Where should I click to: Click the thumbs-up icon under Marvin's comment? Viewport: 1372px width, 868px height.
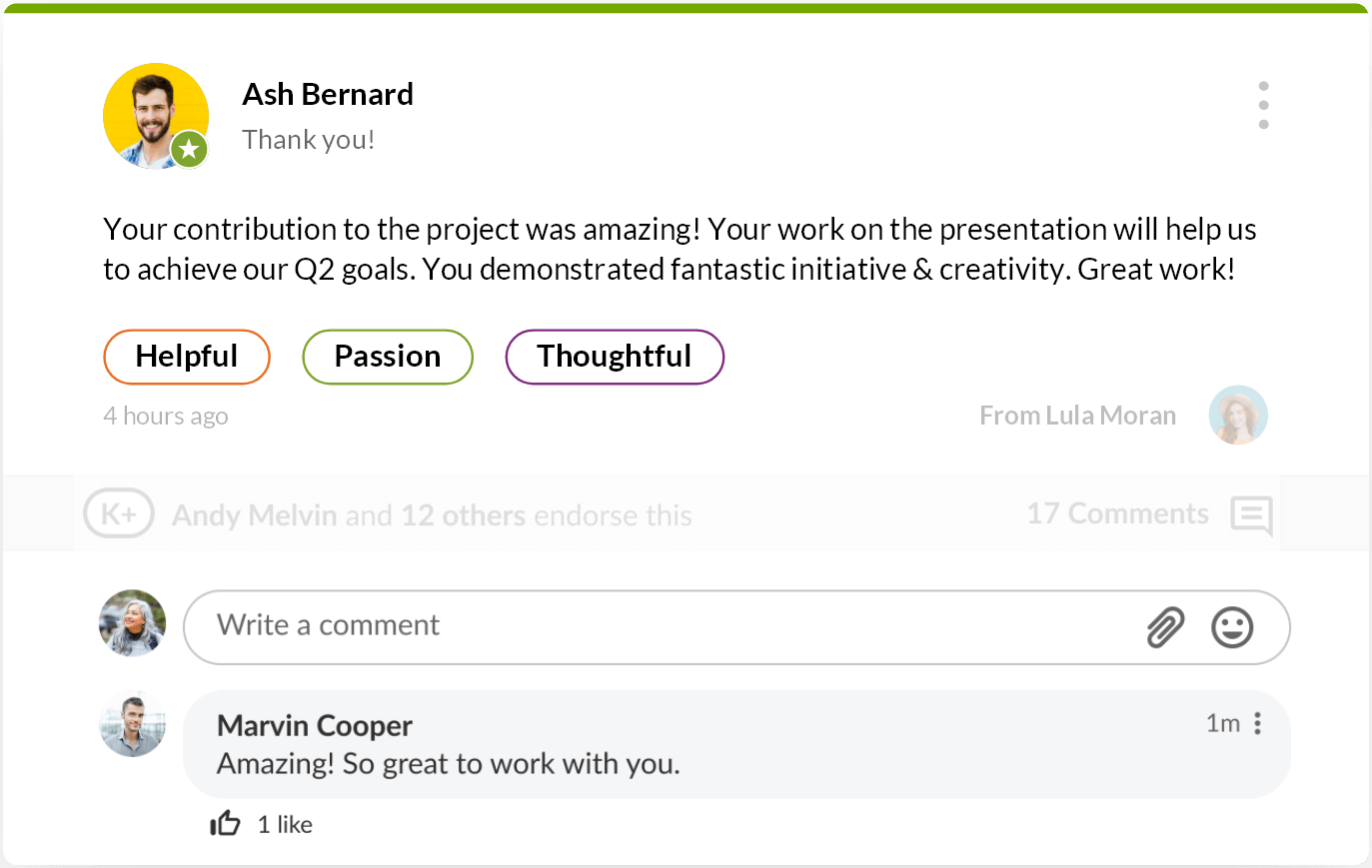coord(225,823)
